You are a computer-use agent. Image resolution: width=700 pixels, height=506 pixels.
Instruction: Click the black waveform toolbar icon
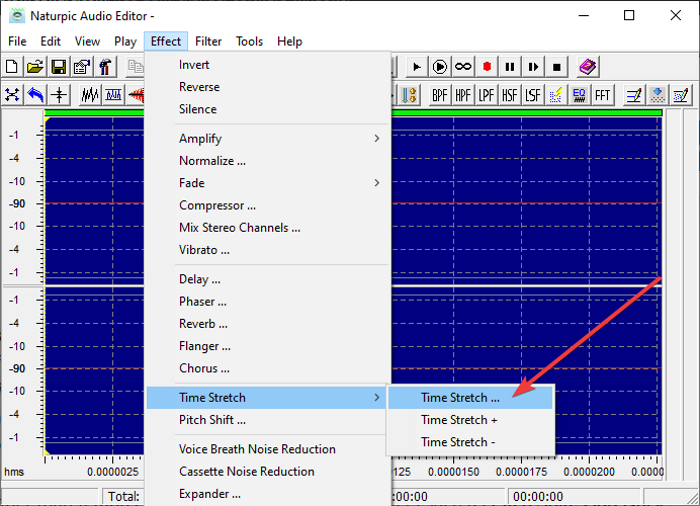90,95
